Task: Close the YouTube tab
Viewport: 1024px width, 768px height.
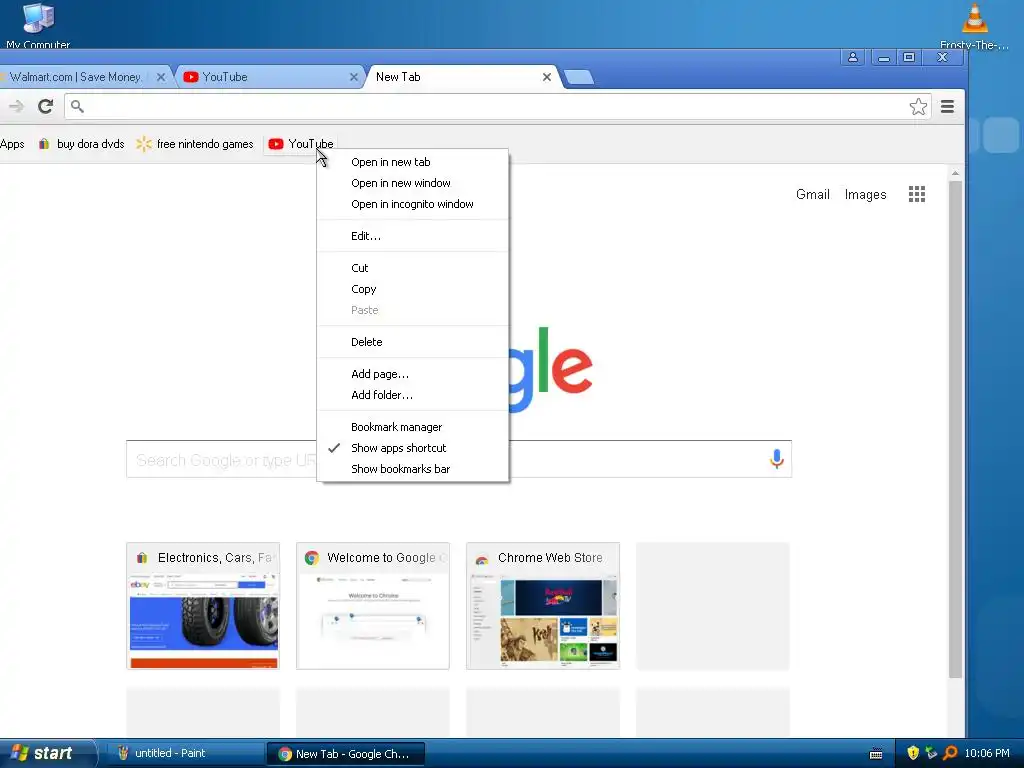Action: pos(353,77)
